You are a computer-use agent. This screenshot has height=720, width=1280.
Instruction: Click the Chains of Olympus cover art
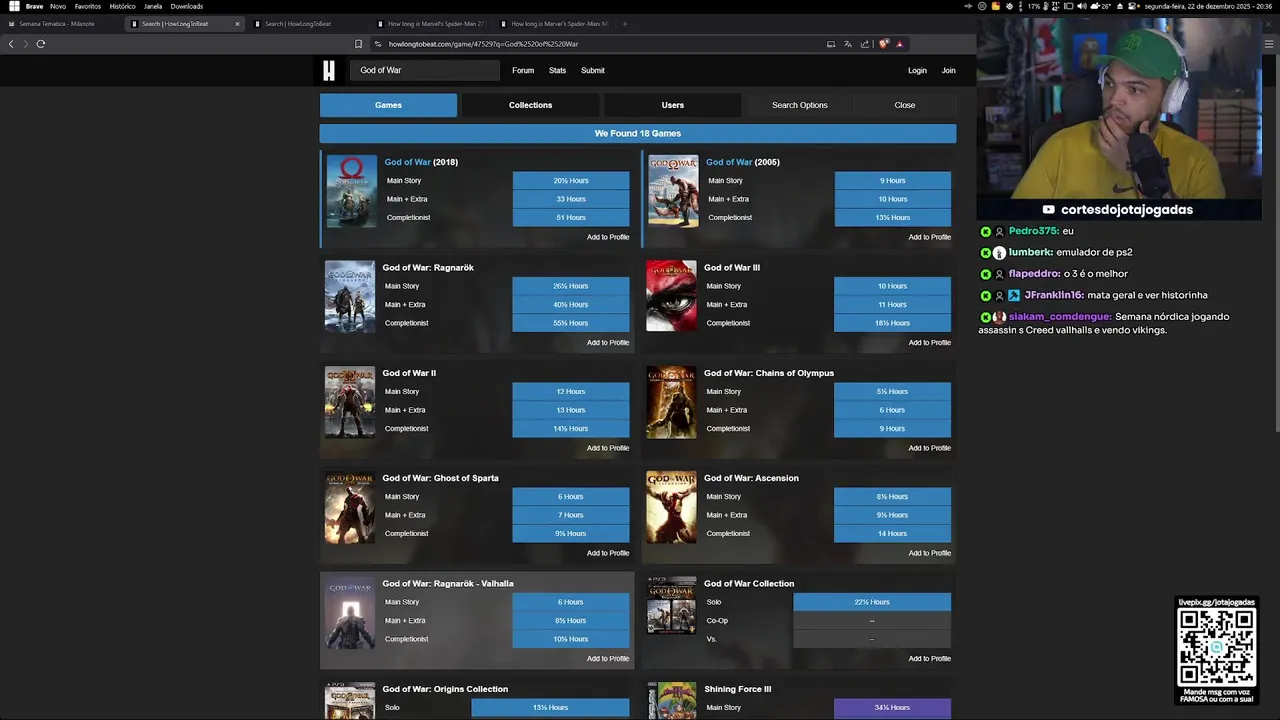tap(671, 402)
